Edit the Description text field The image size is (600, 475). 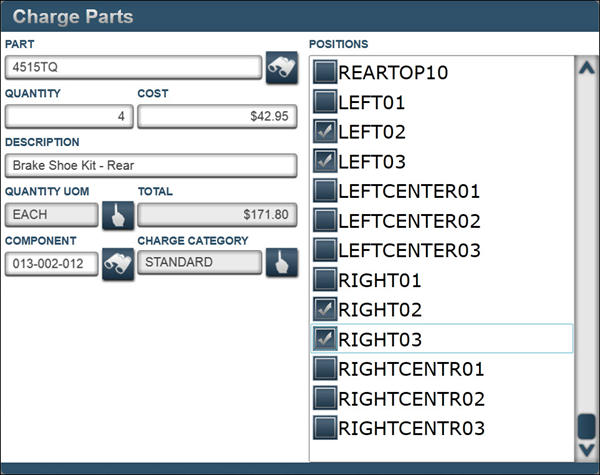point(151,166)
